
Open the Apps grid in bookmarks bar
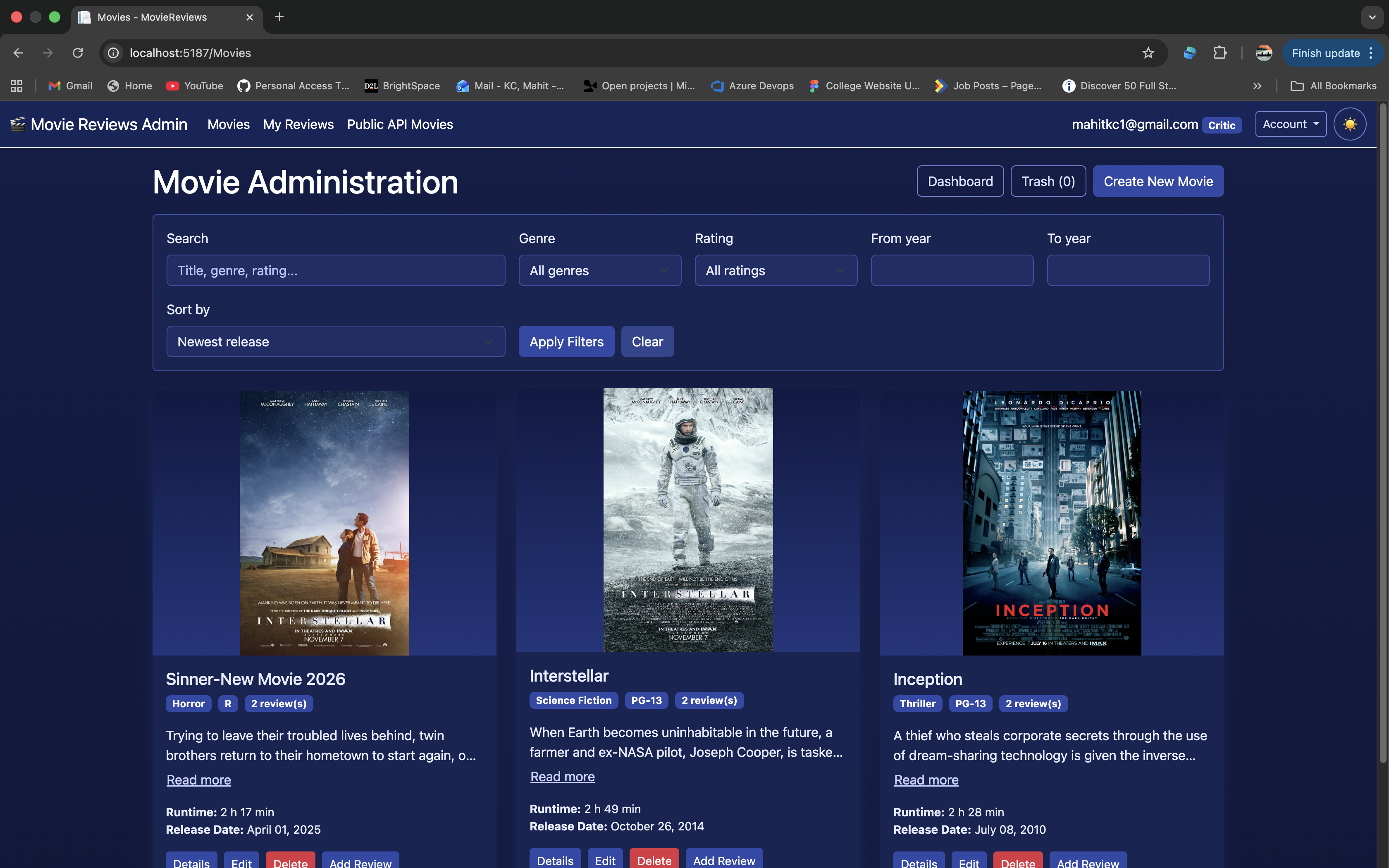tap(17, 86)
